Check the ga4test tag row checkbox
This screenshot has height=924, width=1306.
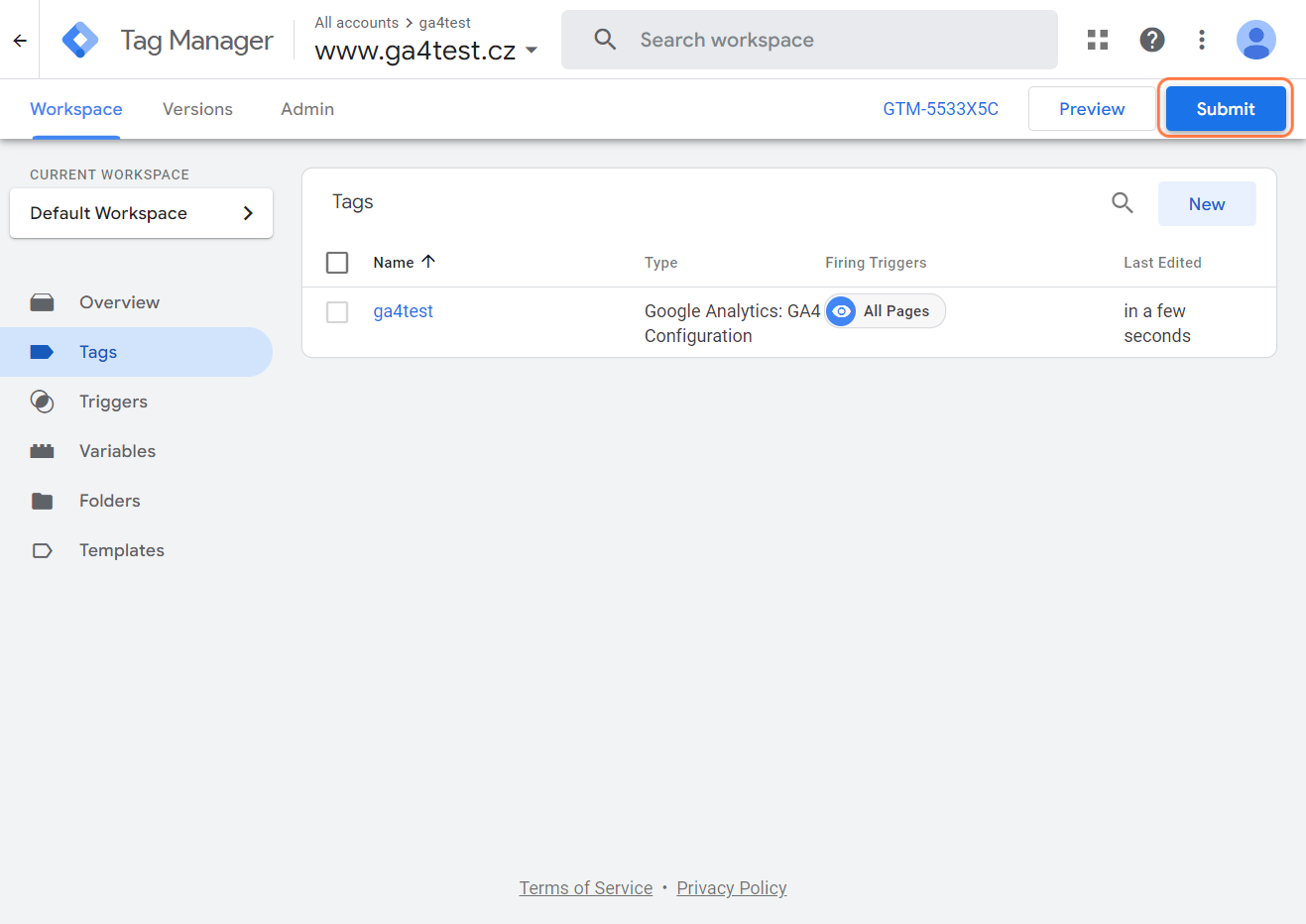coord(337,312)
